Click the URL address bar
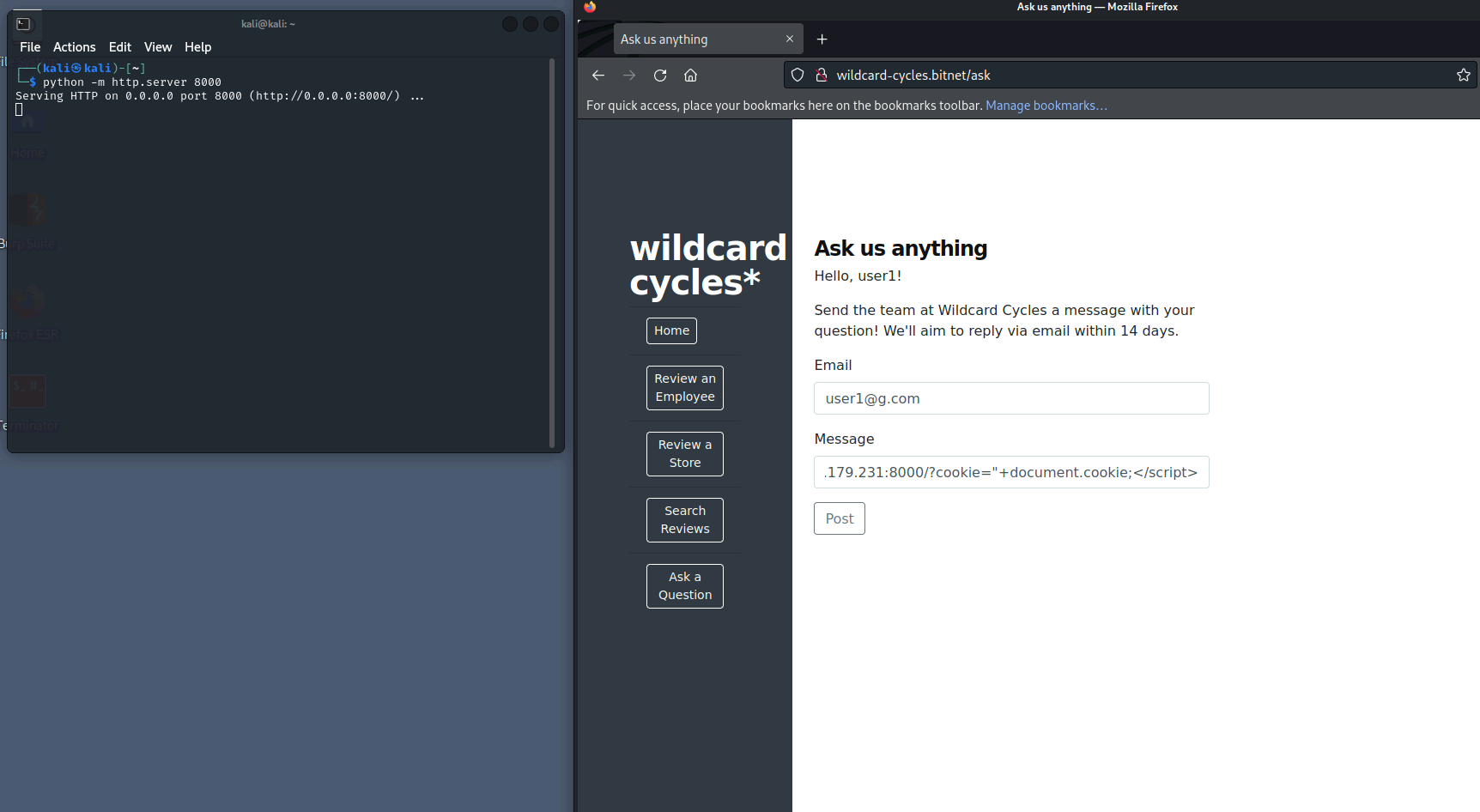The width and height of the screenshot is (1480, 812). pos(1131,76)
